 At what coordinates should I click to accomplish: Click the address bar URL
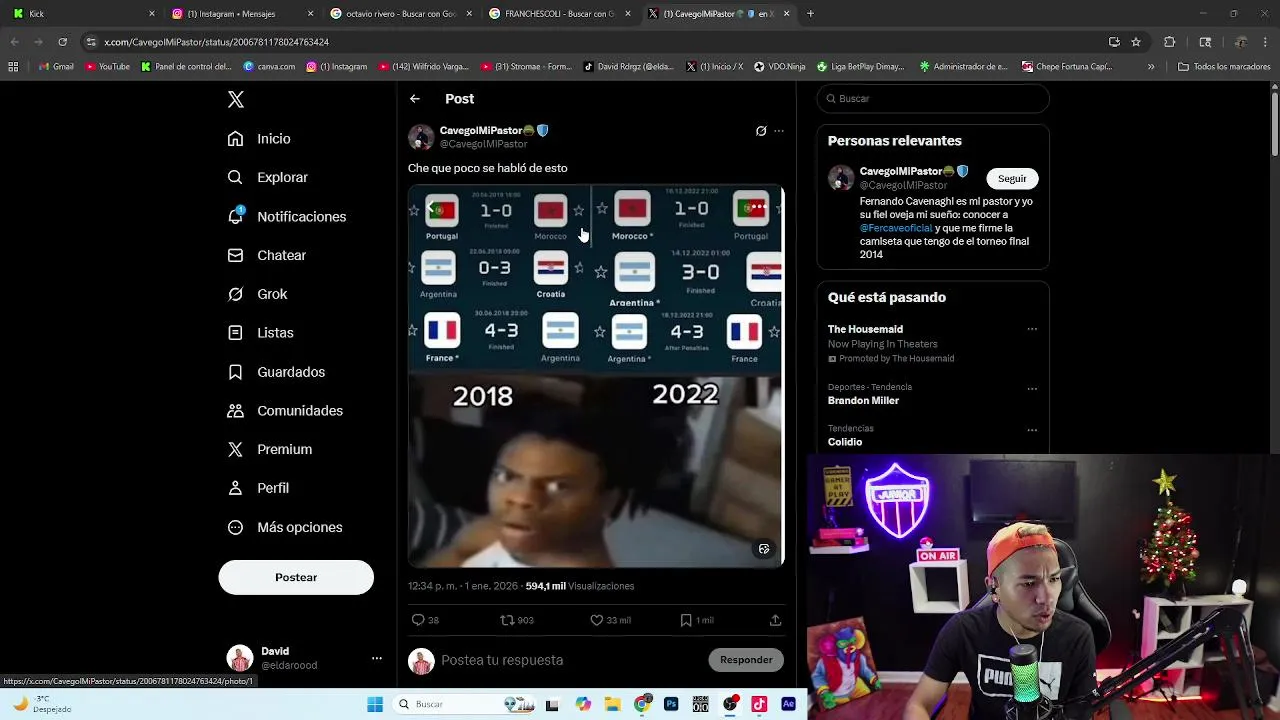(x=216, y=42)
